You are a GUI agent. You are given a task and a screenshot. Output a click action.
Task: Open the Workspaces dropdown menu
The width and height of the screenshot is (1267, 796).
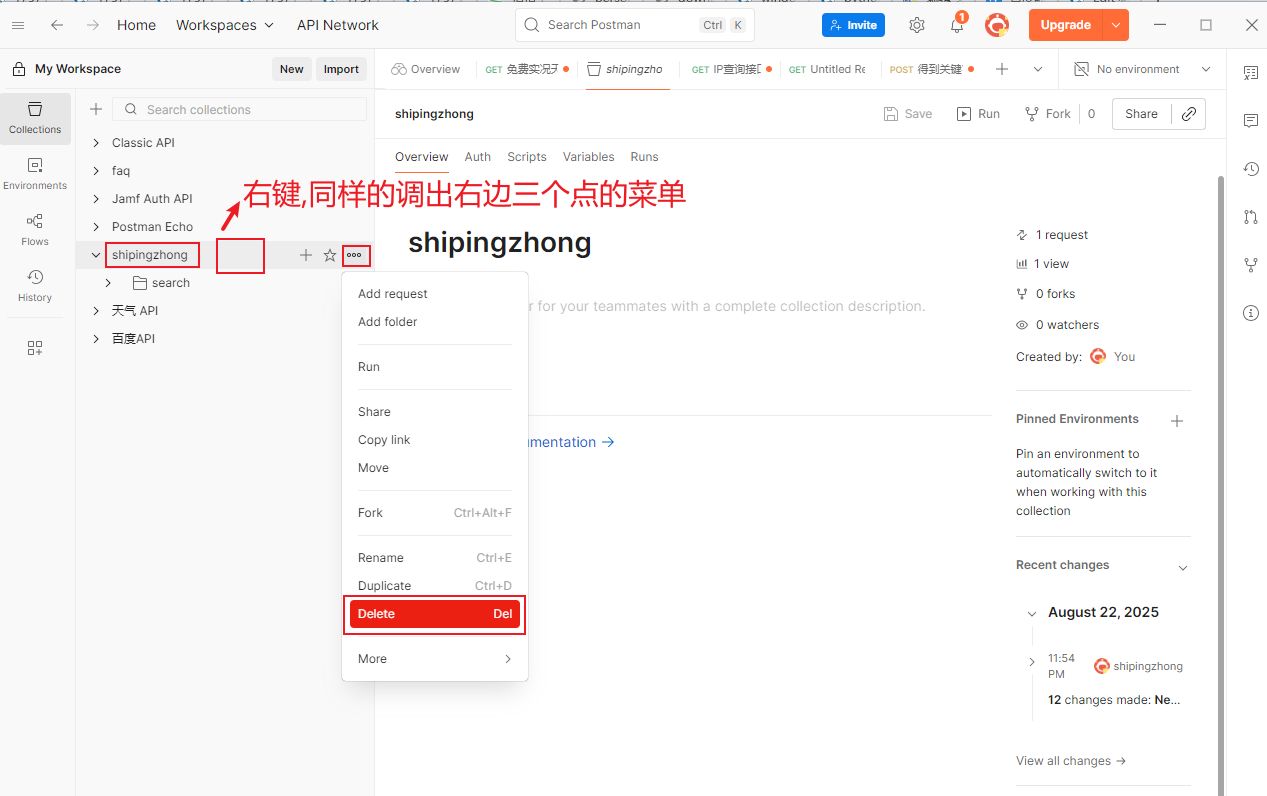[x=224, y=25]
